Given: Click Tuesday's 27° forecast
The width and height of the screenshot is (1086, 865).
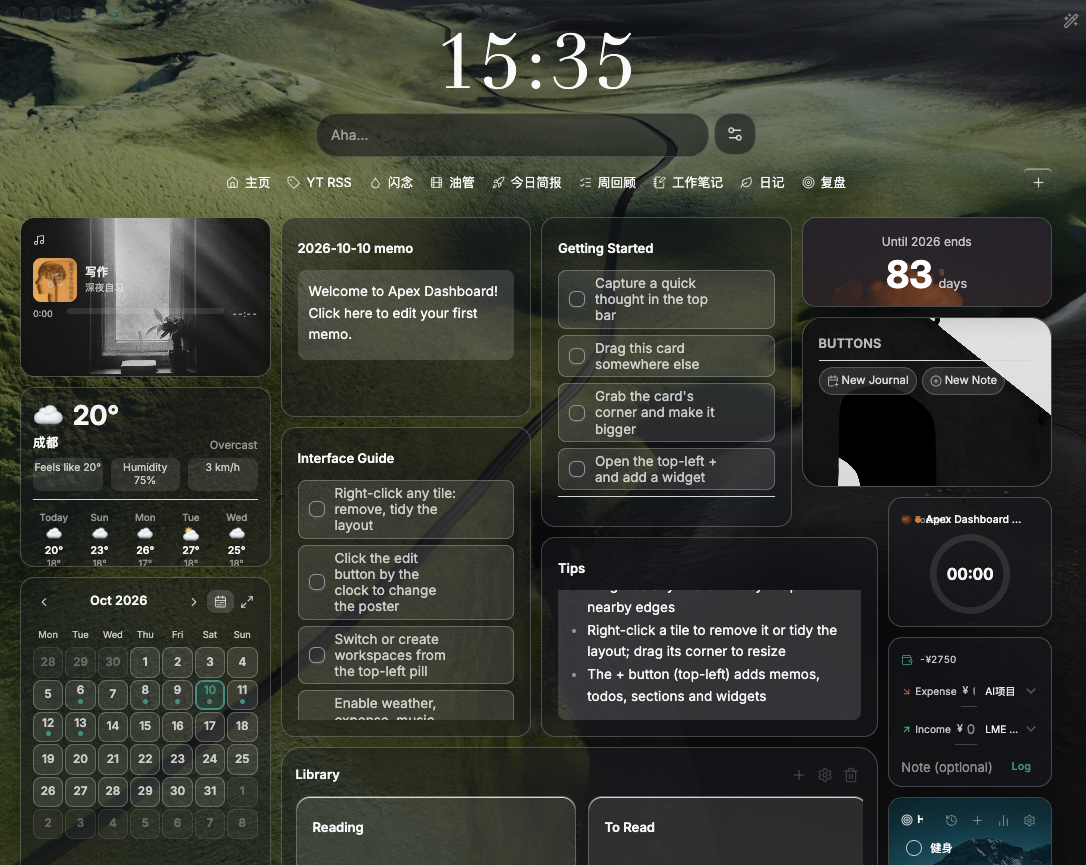Looking at the screenshot, I should click(x=190, y=540).
